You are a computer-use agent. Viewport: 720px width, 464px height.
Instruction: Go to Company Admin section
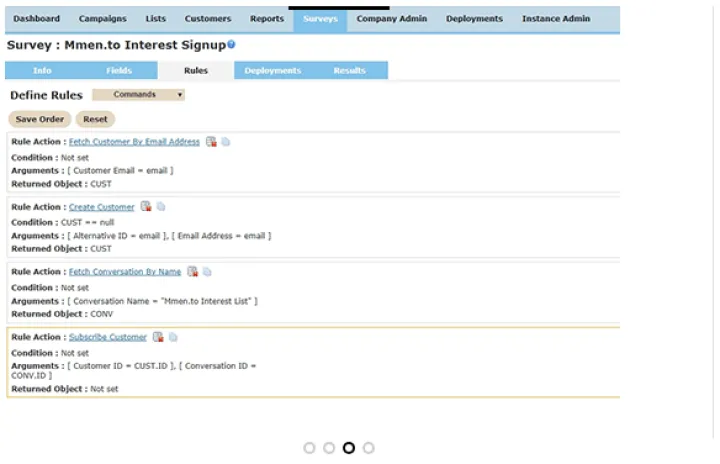coord(390,19)
